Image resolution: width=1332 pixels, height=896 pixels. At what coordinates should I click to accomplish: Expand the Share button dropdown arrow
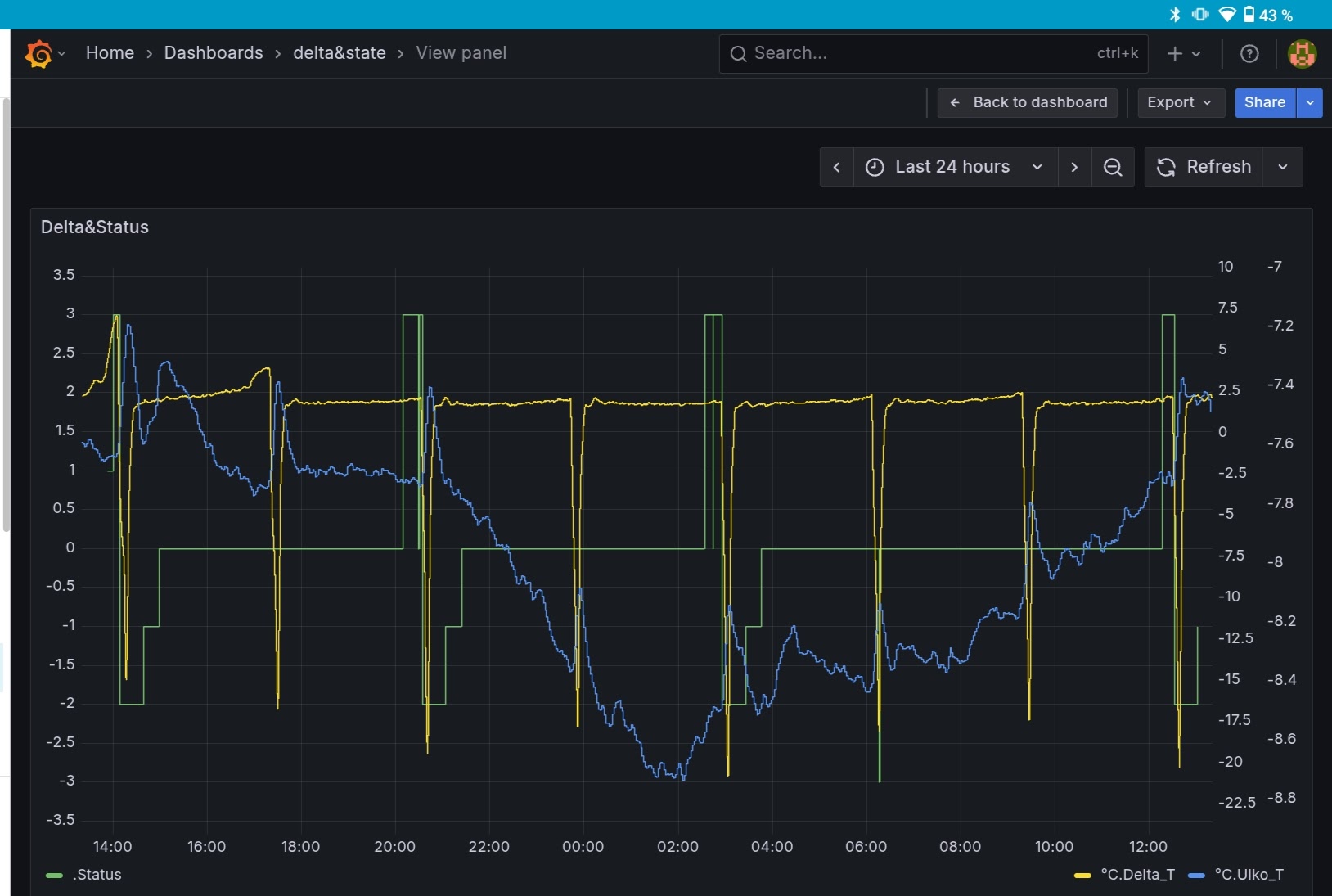1310,102
